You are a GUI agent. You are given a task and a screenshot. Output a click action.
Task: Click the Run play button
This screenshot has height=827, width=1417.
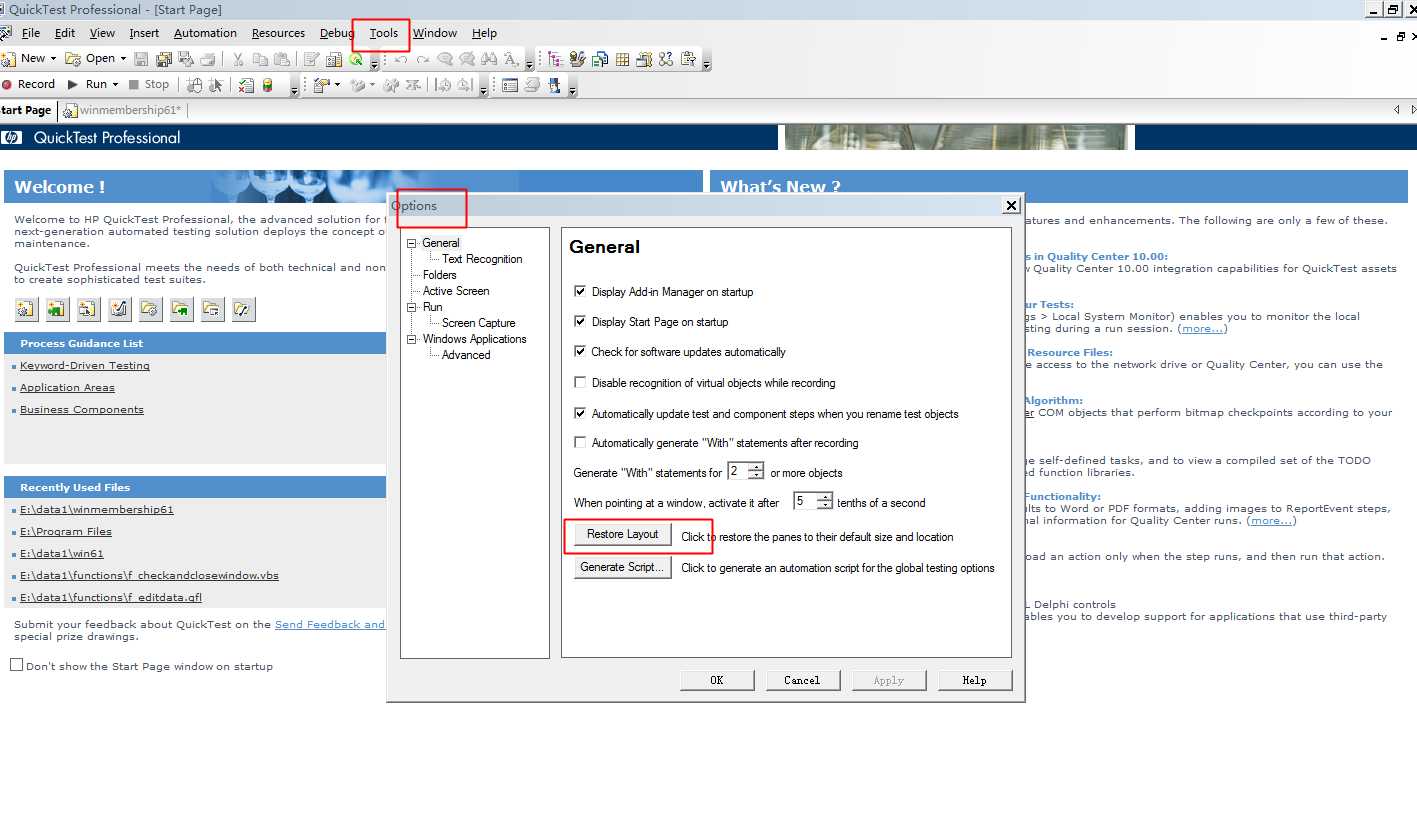(x=87, y=84)
